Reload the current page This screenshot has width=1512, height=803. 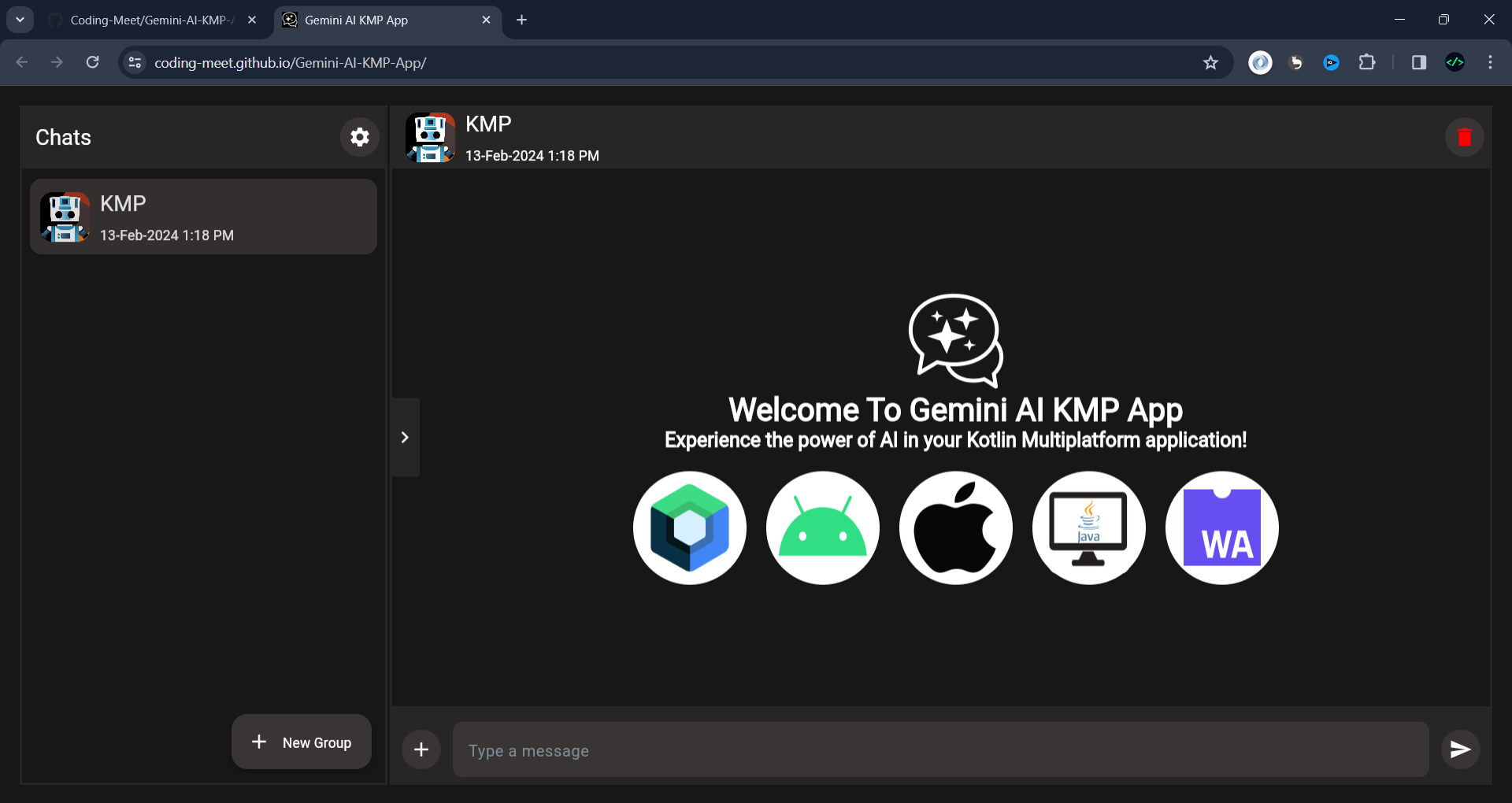[x=92, y=62]
